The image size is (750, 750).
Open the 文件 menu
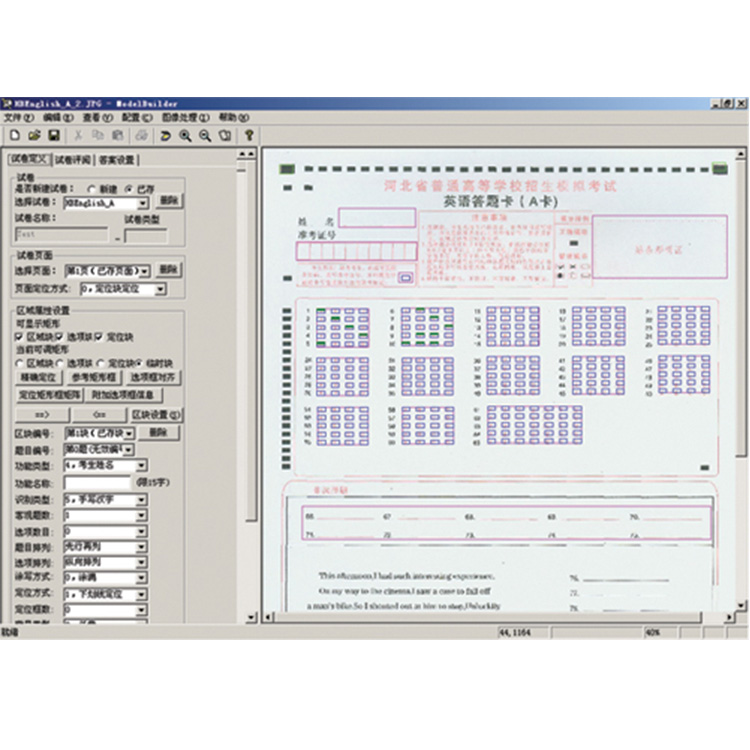pyautogui.click(x=19, y=117)
